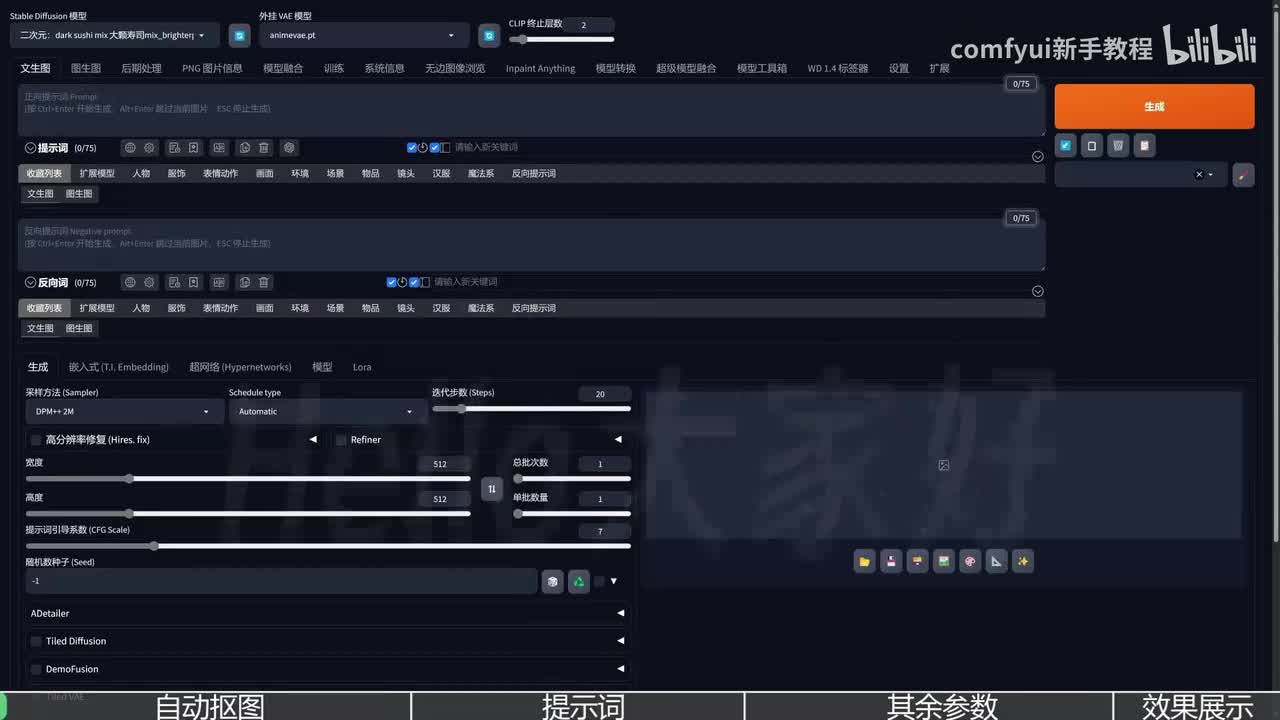Screen dimensions: 1280x720
Task: Randomize seed with the dice icon
Action: click(x=552, y=581)
